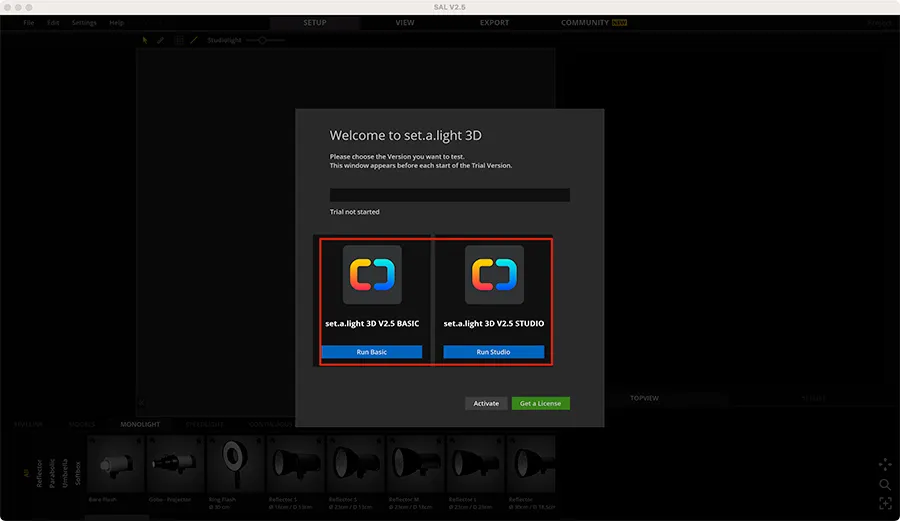Open the Help menu
Screen dimensions: 900x521
pos(117,23)
